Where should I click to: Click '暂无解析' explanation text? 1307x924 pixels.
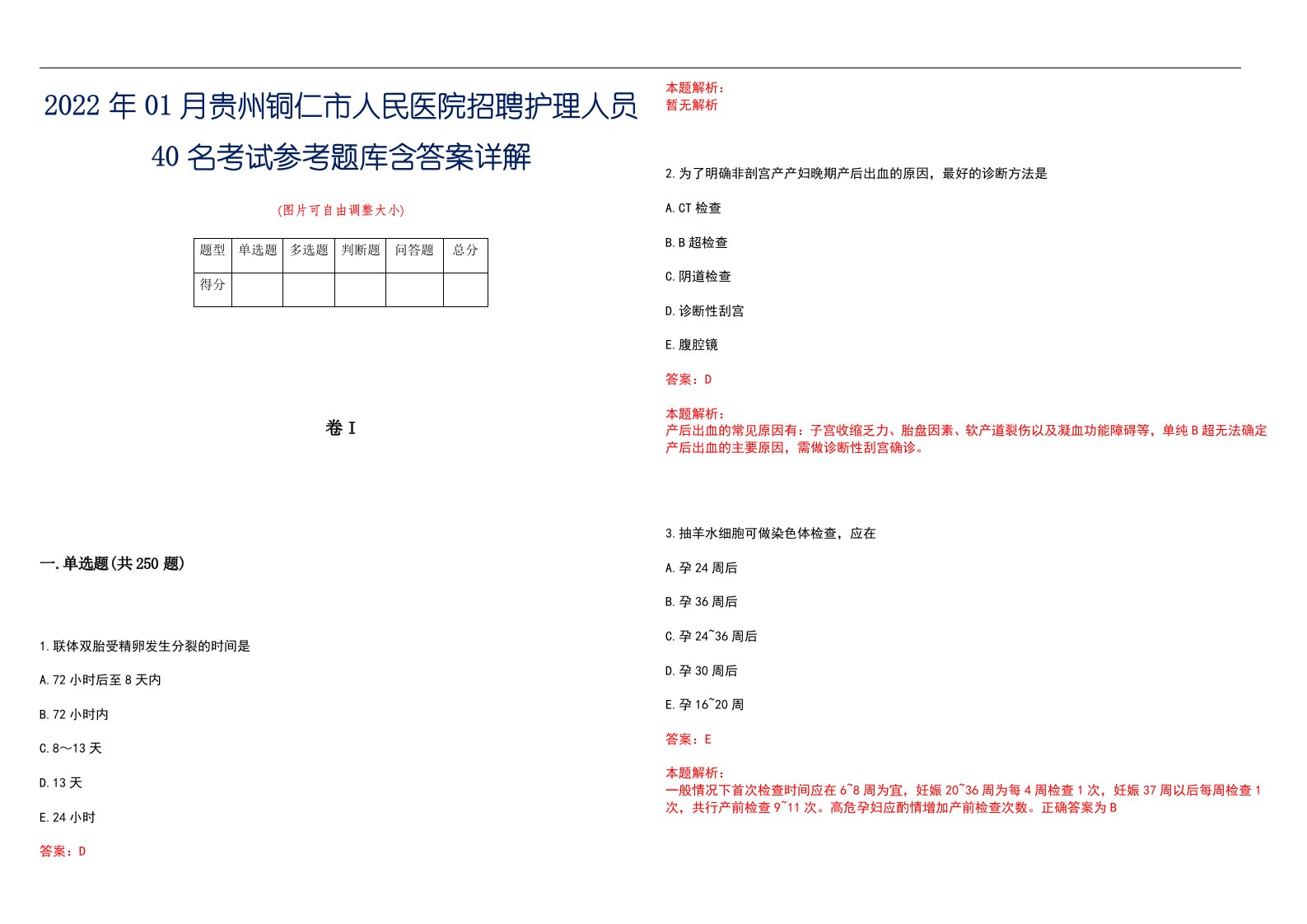pyautogui.click(x=692, y=105)
